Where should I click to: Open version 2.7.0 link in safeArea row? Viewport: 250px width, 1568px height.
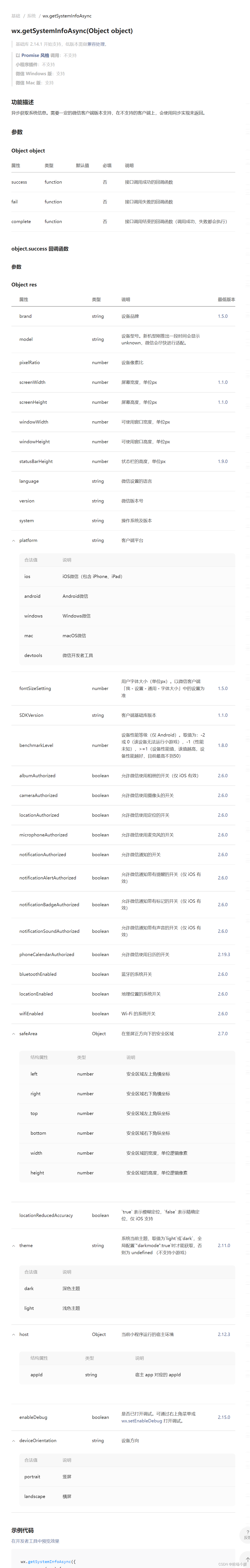click(223, 1034)
